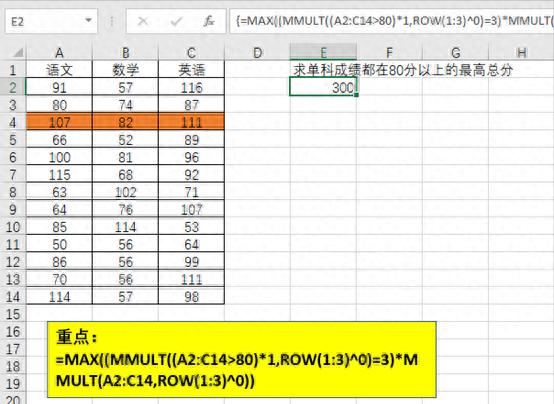Click cell B8 containing 102
The width and height of the screenshot is (554, 404).
125,192
